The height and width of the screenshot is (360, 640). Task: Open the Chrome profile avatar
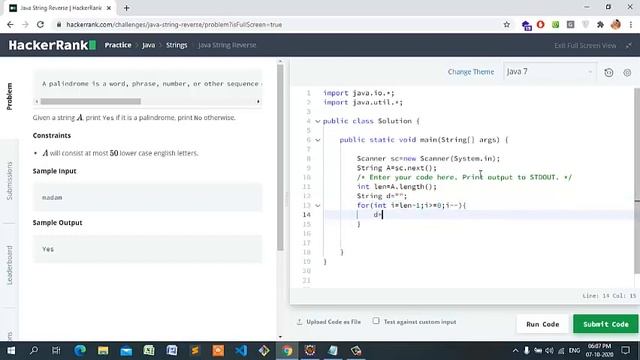(616, 24)
